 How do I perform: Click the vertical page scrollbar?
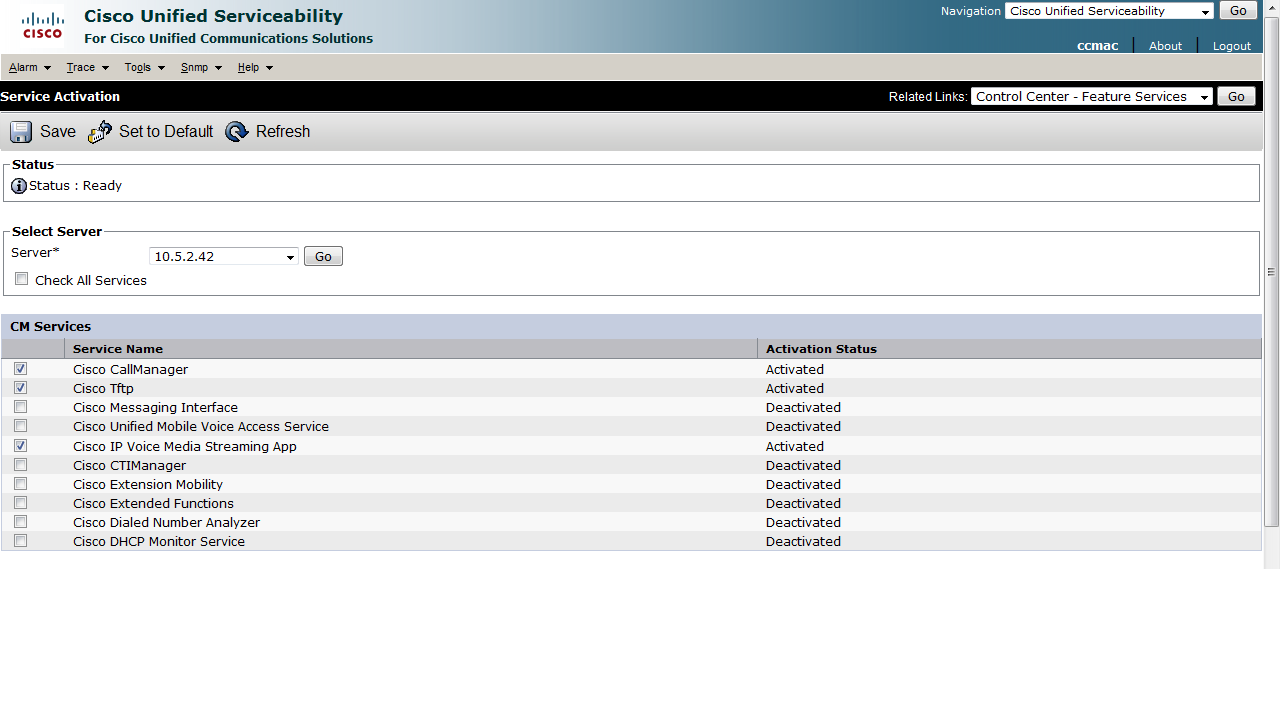point(1271,270)
